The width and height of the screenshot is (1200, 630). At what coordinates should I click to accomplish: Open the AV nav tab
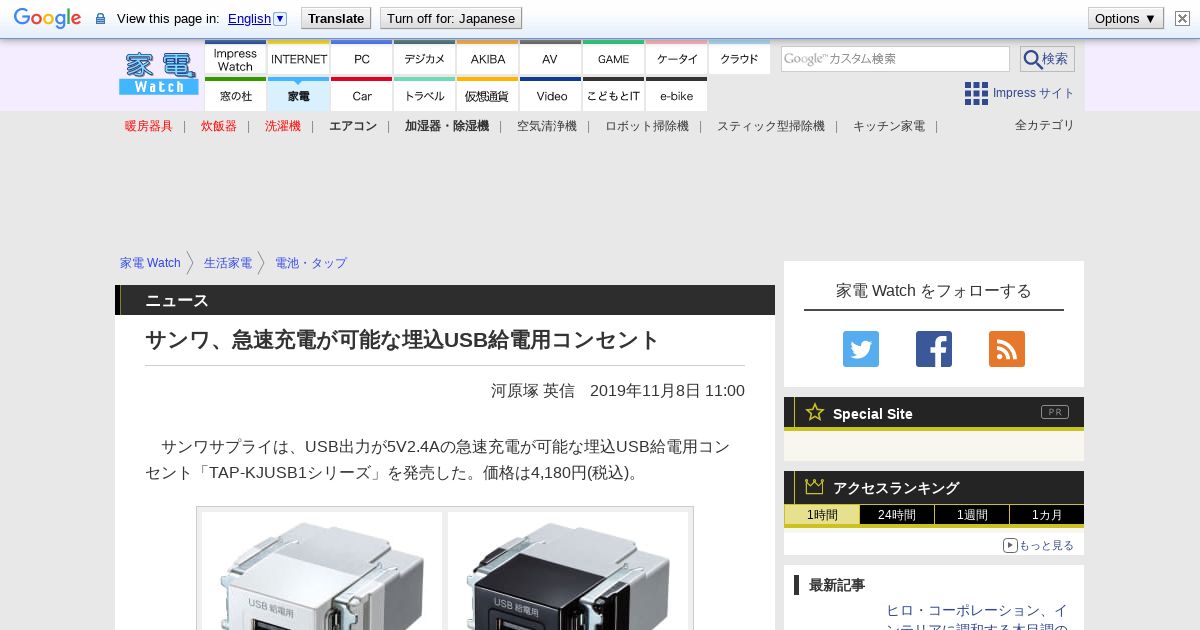click(550, 59)
